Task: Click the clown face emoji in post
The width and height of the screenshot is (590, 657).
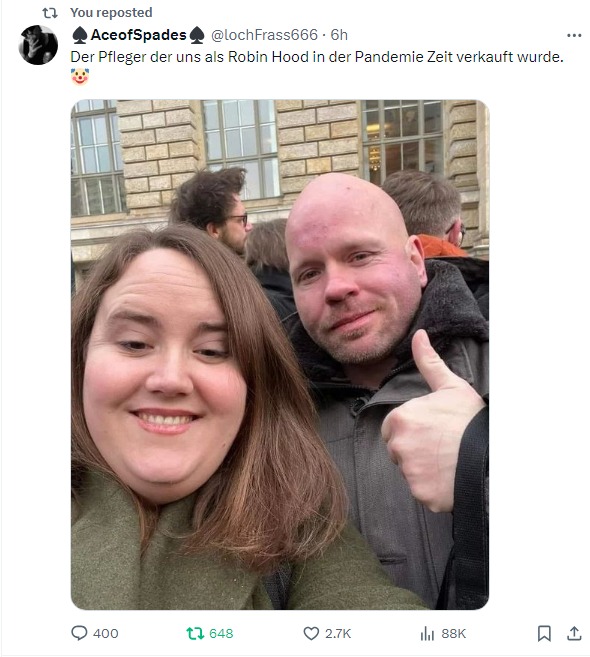Action: 80,77
